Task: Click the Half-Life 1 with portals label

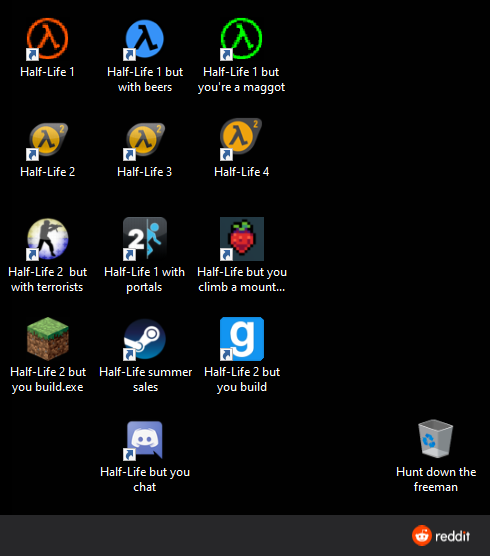Action: [144, 279]
